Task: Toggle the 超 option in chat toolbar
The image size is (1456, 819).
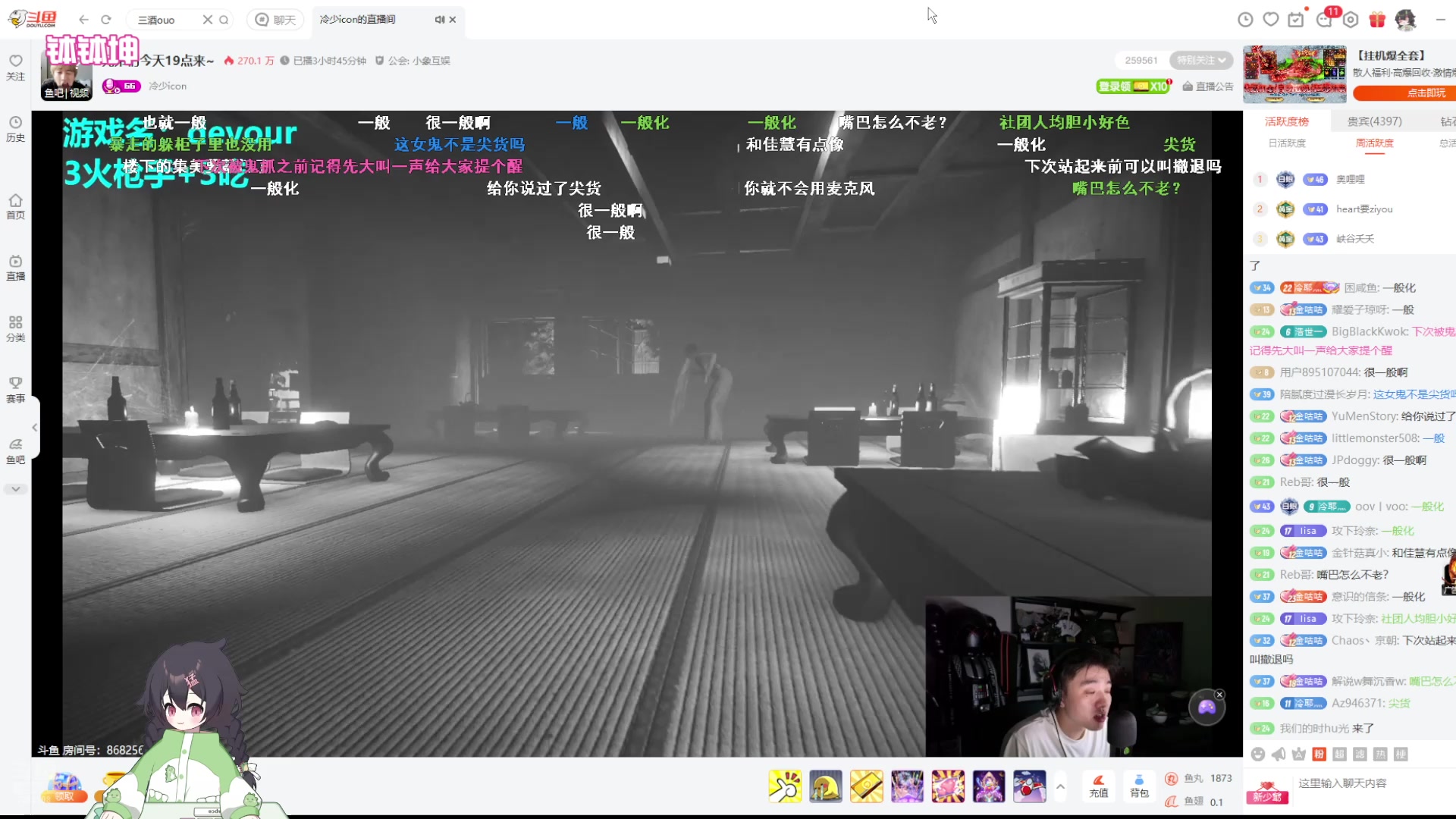Action: click(x=1339, y=755)
